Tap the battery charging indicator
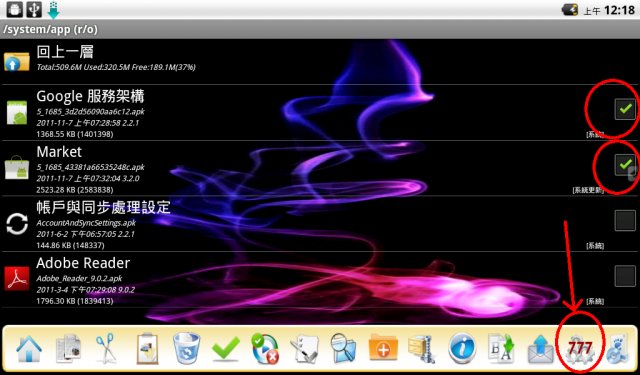The image size is (640, 375). [569, 9]
